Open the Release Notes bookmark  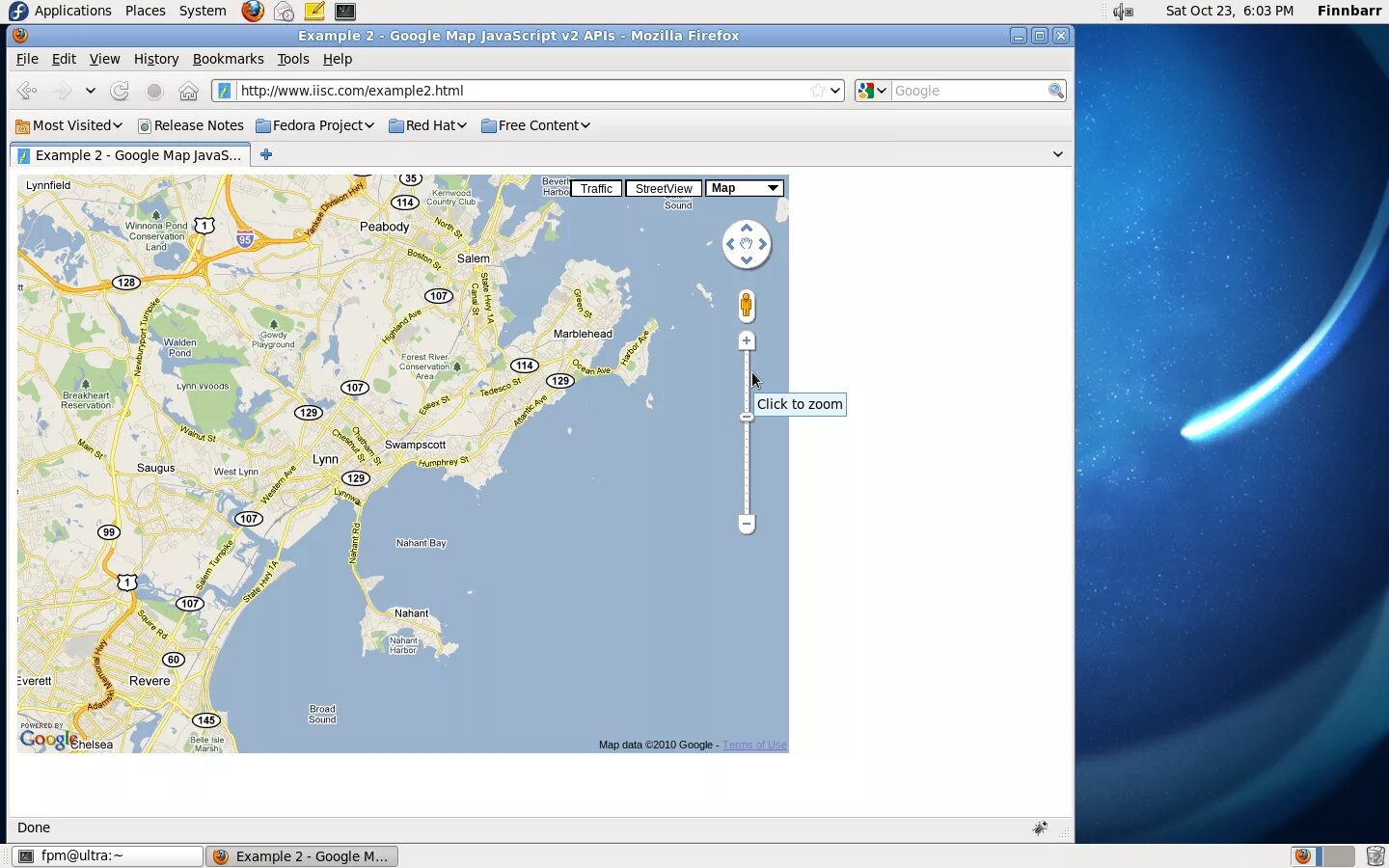point(190,125)
